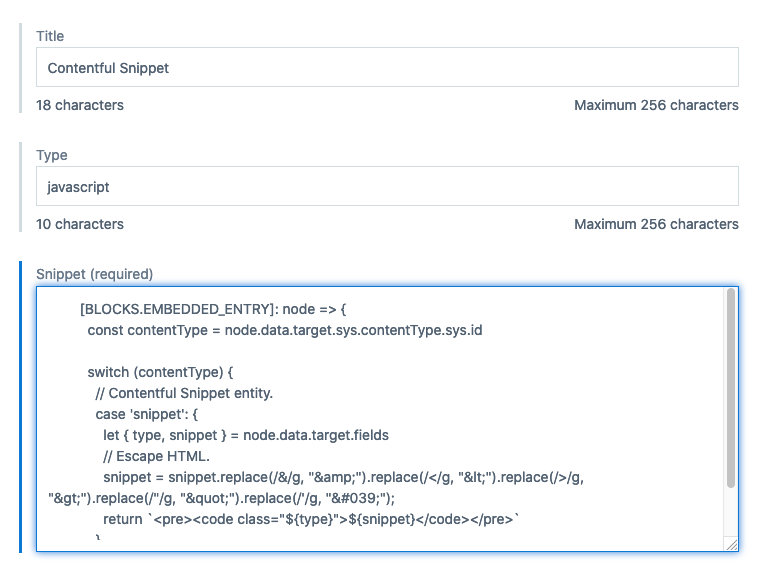Click 'Maximum 256 characters' under Type
The height and width of the screenshot is (577, 764).
point(656,224)
